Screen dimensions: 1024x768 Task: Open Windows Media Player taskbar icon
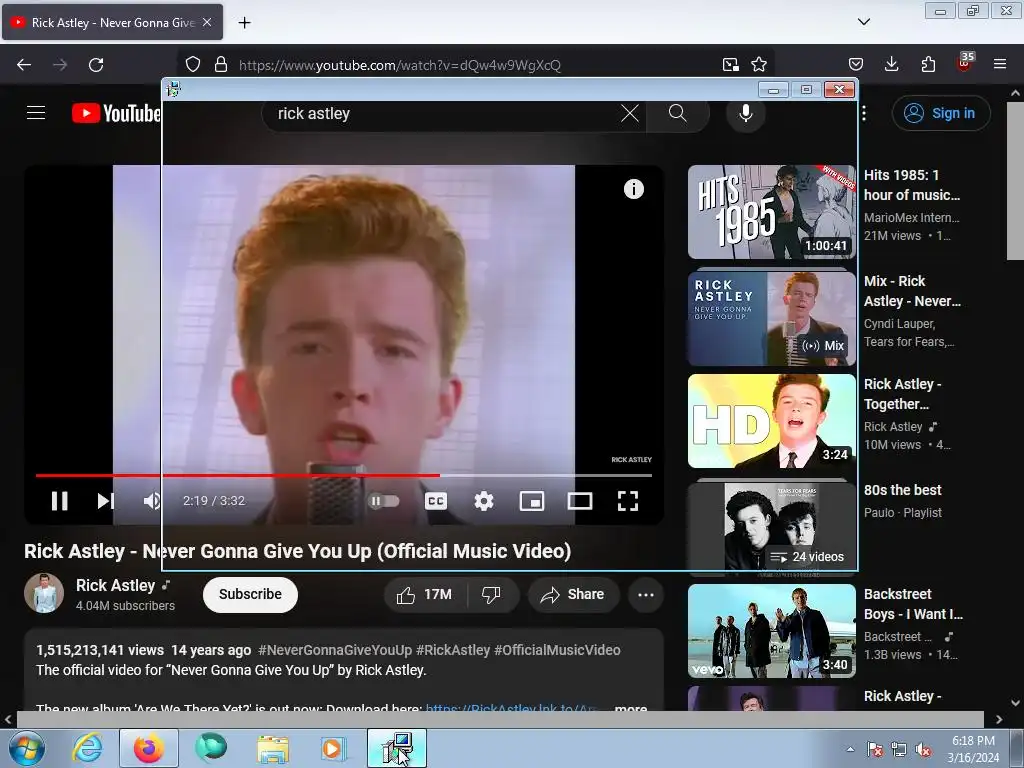332,748
